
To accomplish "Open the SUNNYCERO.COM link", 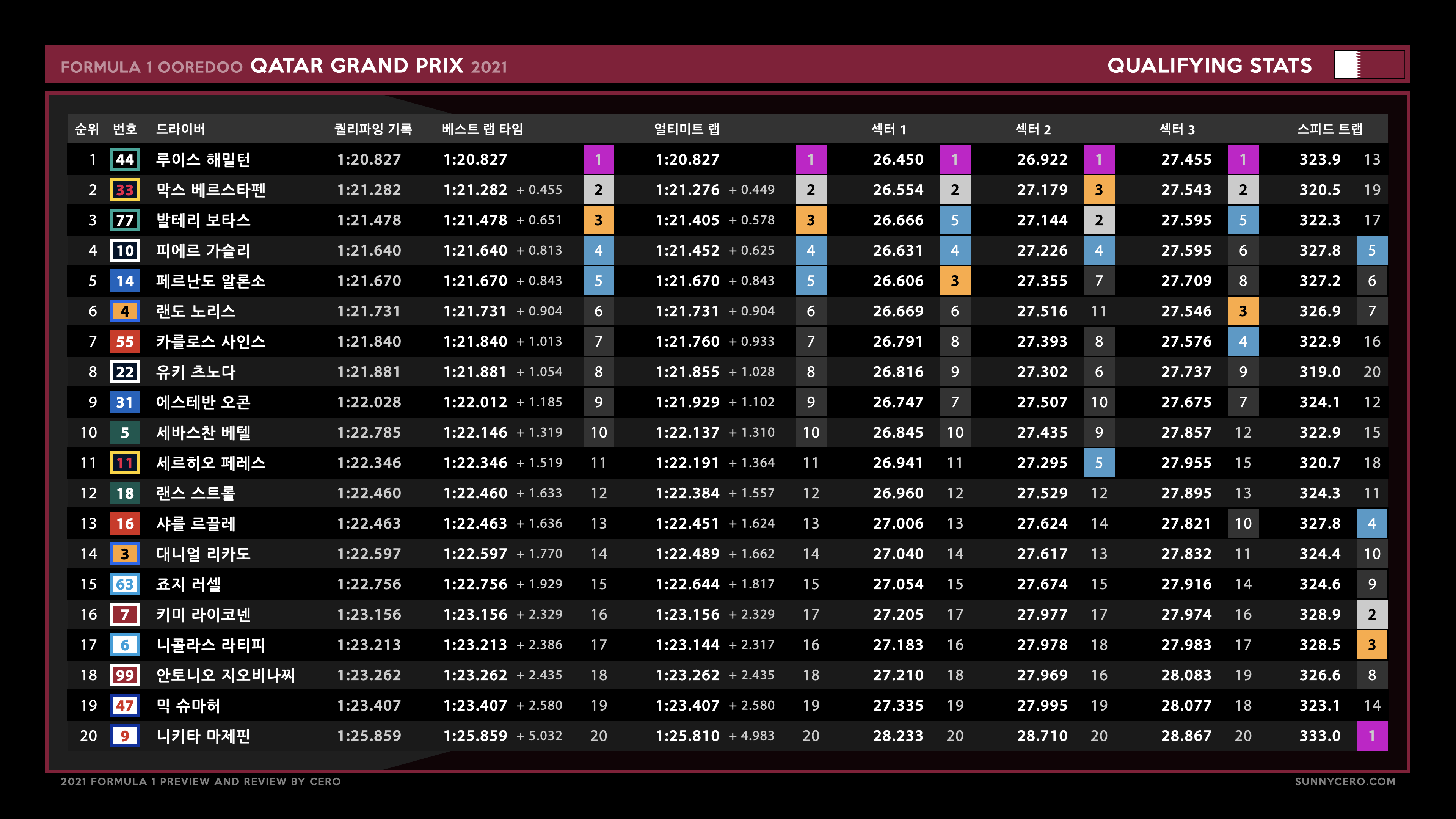I will (1345, 781).
